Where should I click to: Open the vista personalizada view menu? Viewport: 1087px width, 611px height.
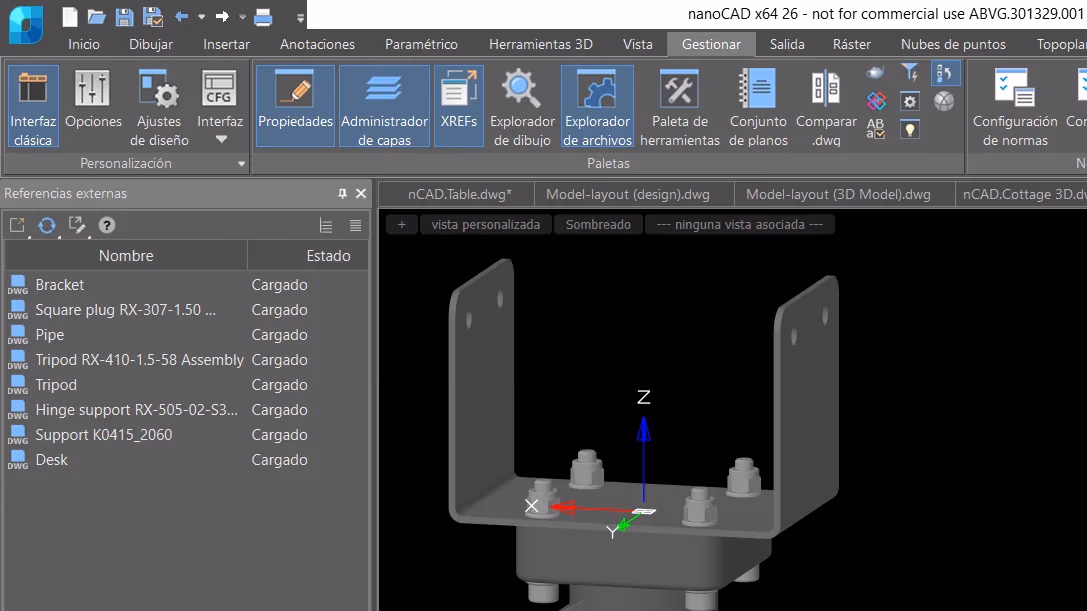(x=485, y=225)
